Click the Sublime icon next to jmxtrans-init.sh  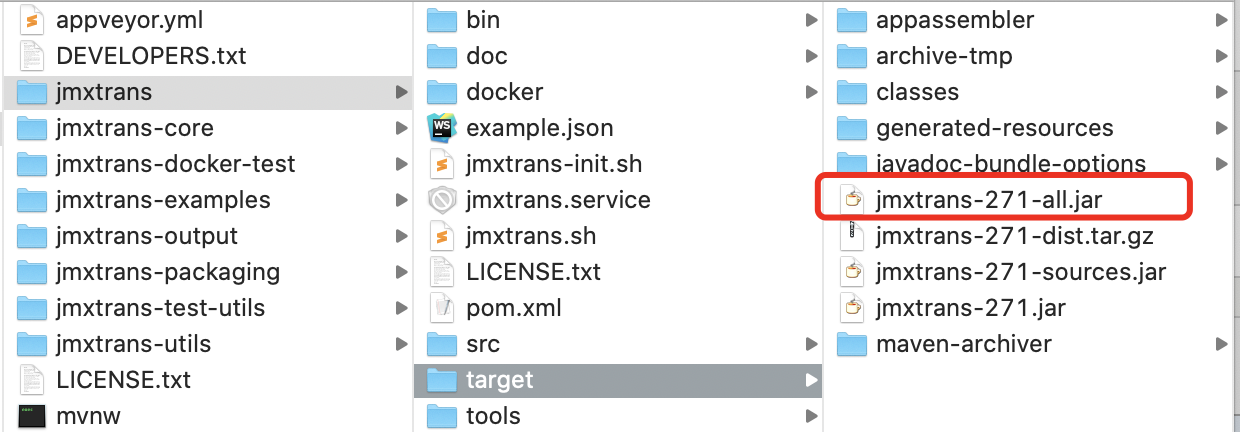[441, 164]
